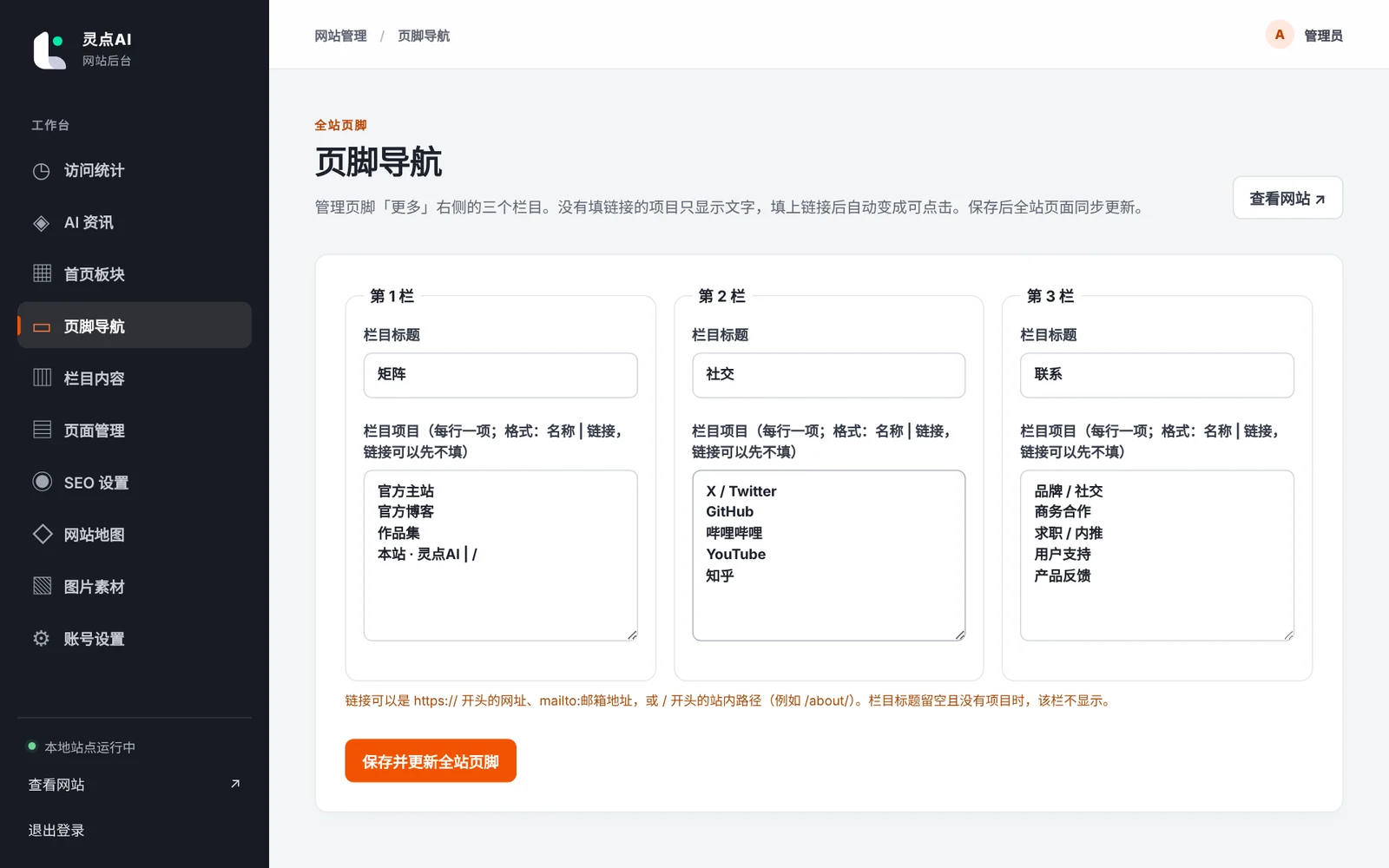Go to AI 资讯 section

135,223
